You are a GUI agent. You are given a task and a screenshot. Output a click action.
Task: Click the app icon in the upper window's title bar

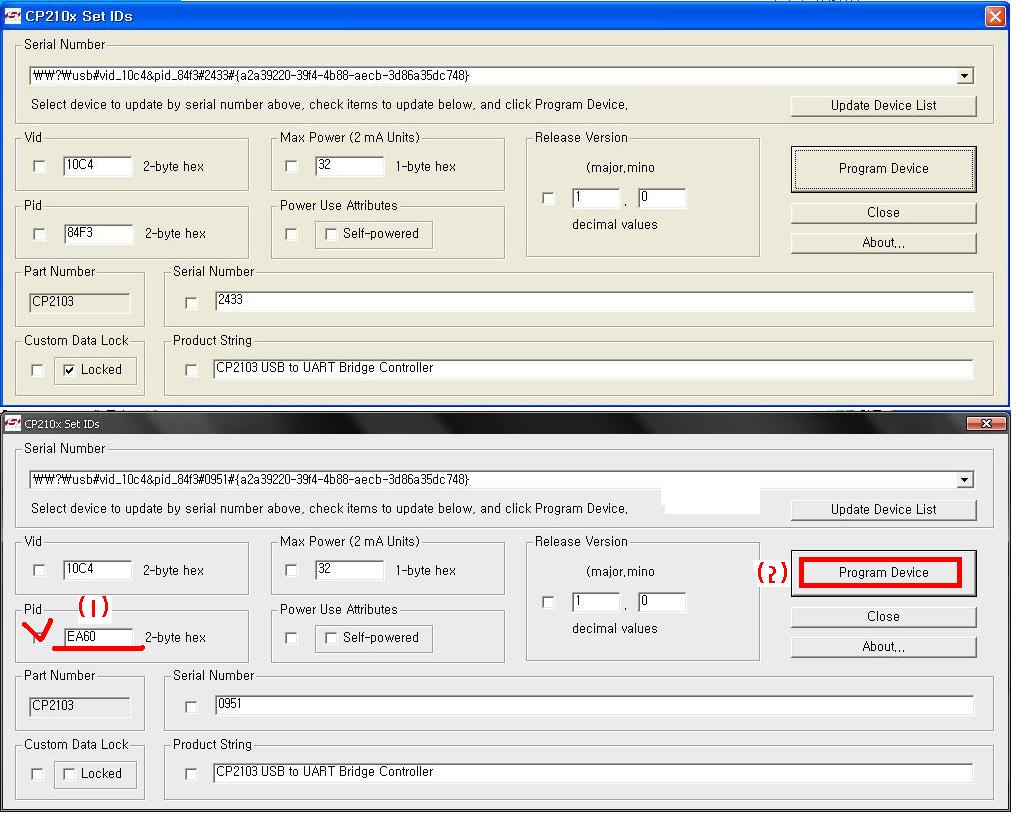12,16
